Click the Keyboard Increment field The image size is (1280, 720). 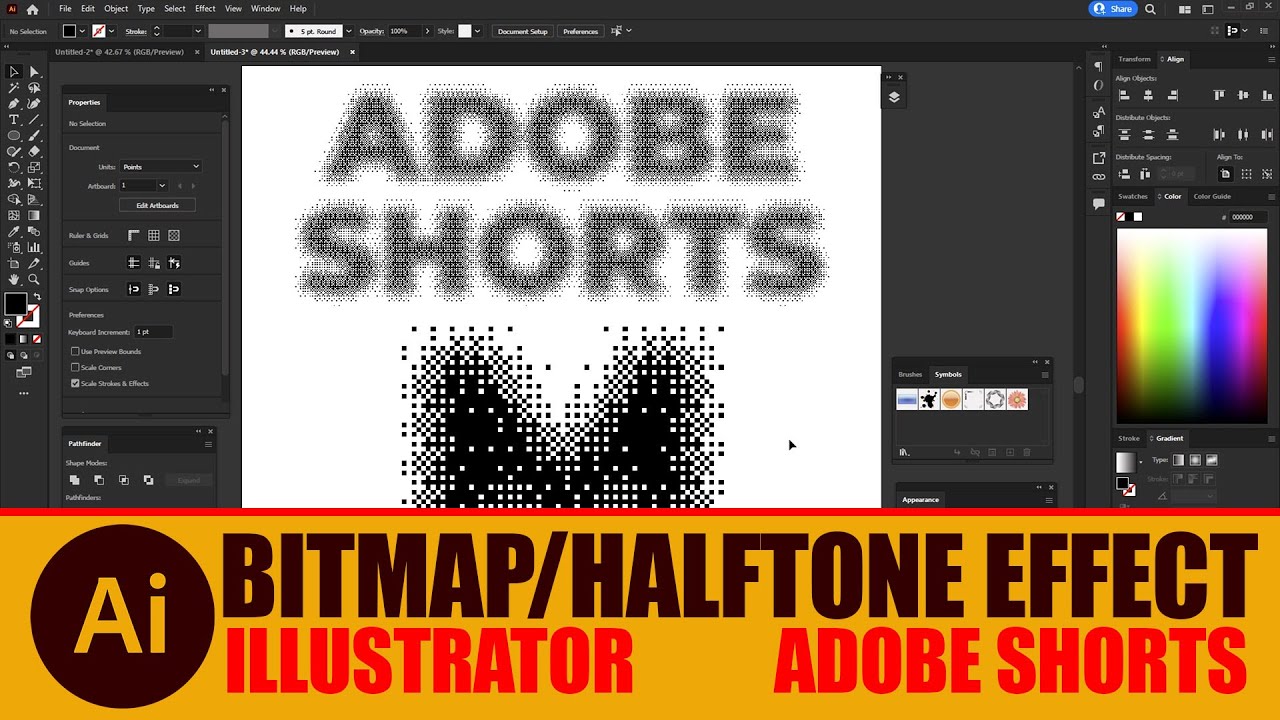153,332
